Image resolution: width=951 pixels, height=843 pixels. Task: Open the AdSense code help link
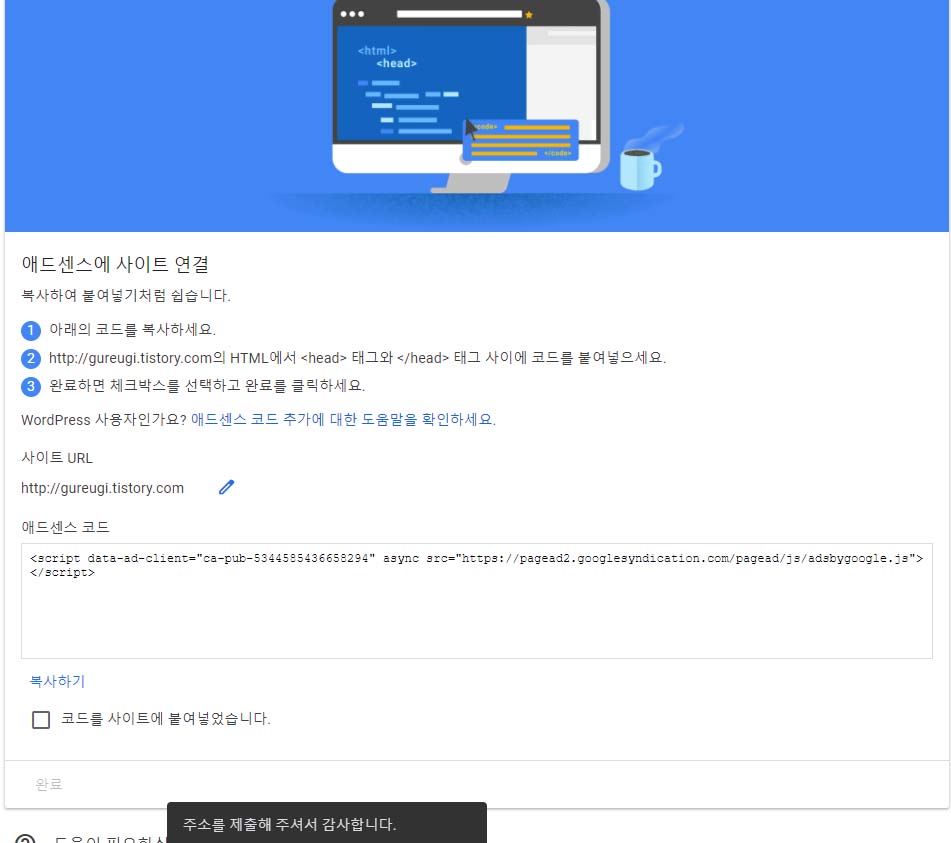pos(343,419)
